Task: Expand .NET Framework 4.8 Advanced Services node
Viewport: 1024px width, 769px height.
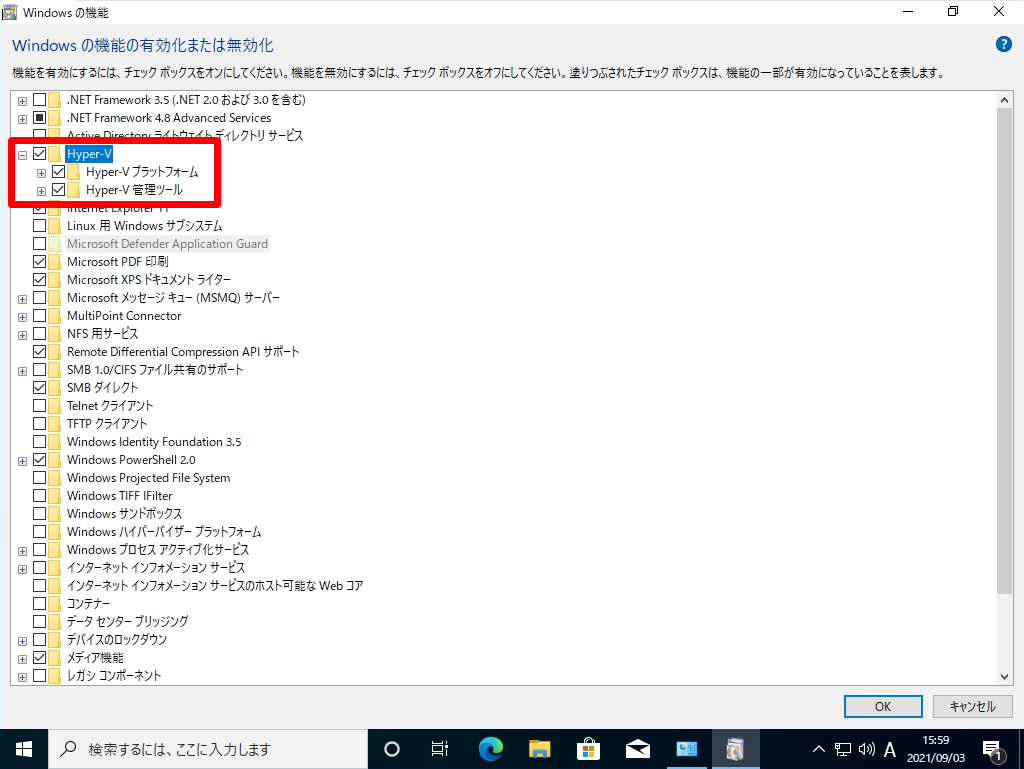Action: pos(22,119)
